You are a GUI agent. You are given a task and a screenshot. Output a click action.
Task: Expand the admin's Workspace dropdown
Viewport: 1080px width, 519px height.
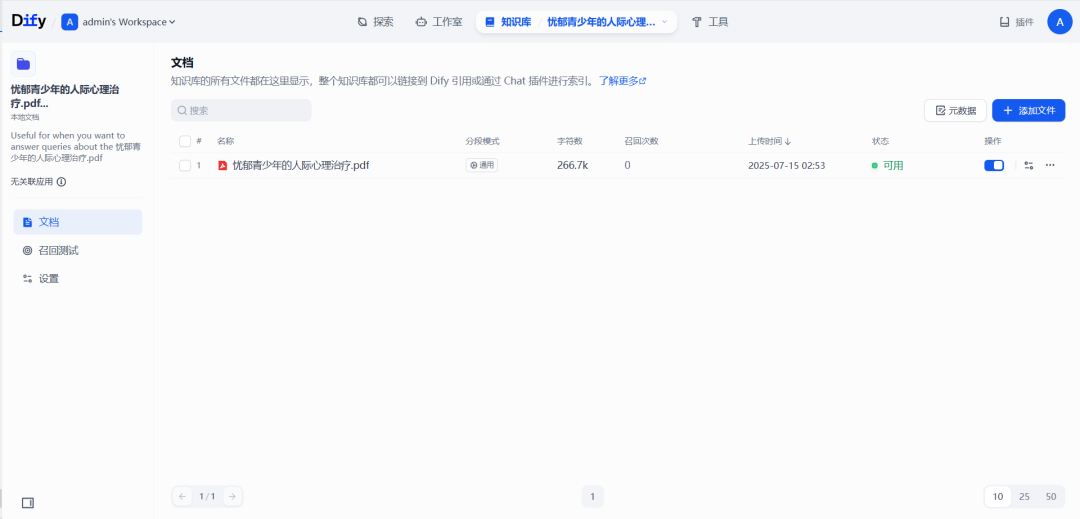pos(118,22)
